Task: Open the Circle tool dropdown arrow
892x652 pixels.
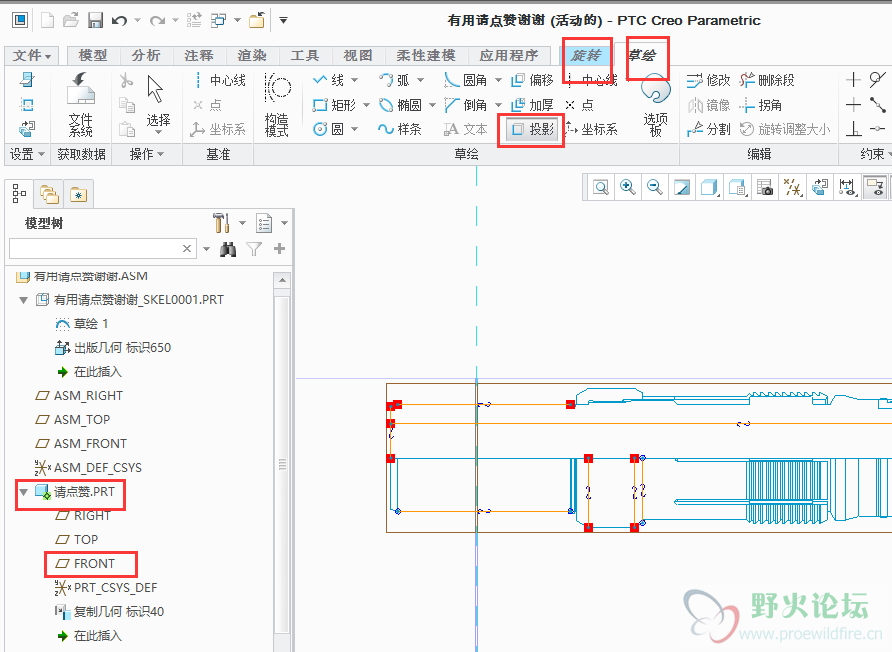Action: coord(354,130)
